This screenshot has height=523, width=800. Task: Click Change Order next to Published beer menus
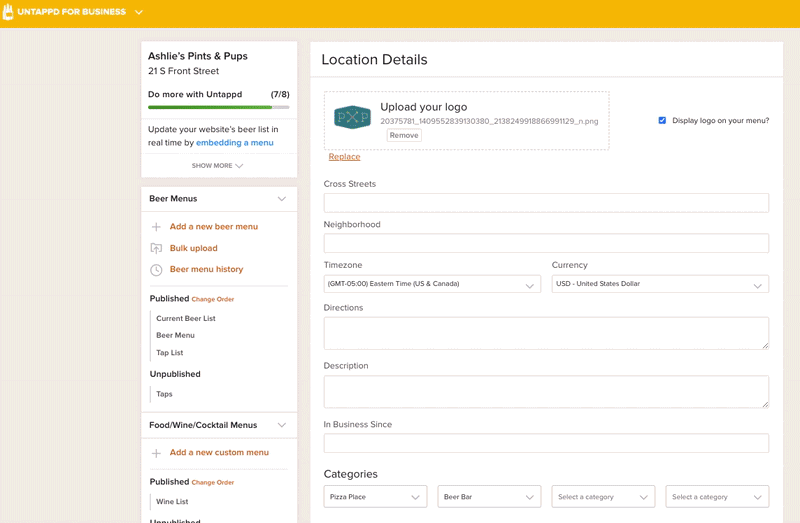pos(213,299)
